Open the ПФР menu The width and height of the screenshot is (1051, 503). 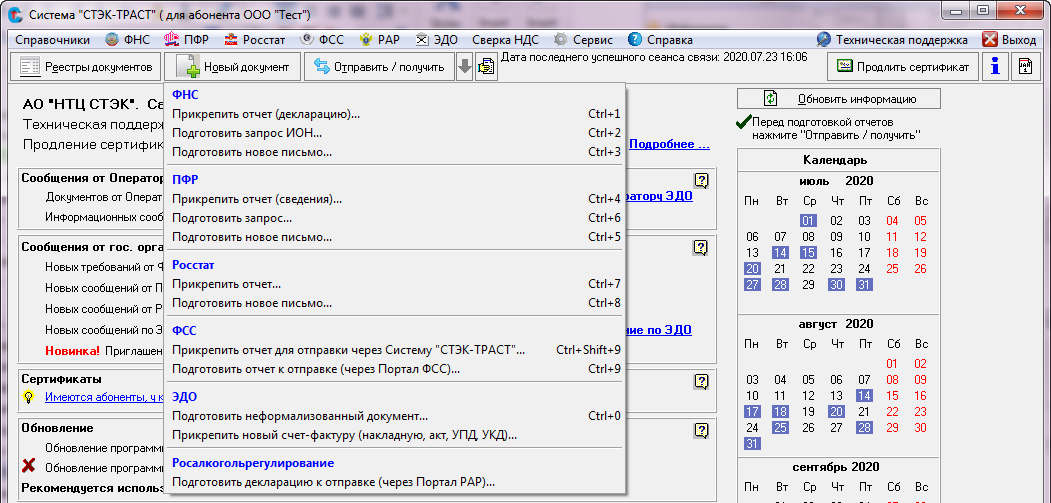[188, 40]
